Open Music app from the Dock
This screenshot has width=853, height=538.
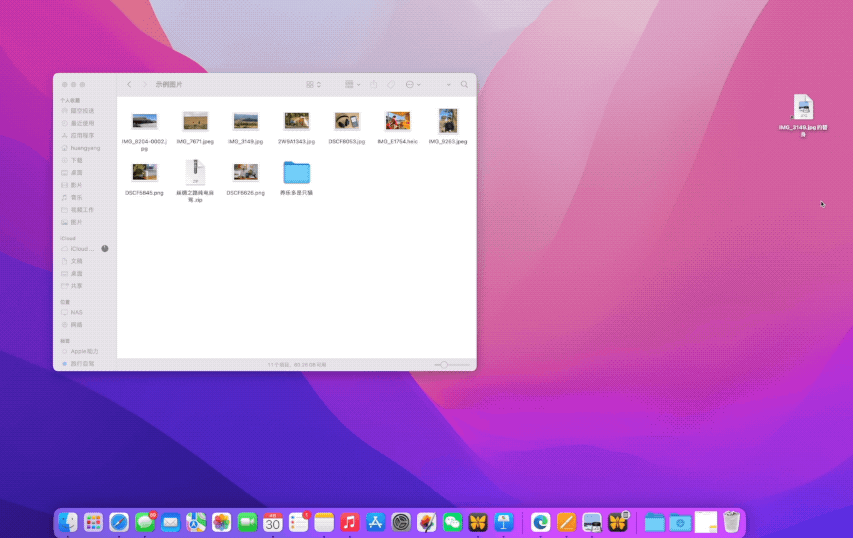tap(350, 522)
